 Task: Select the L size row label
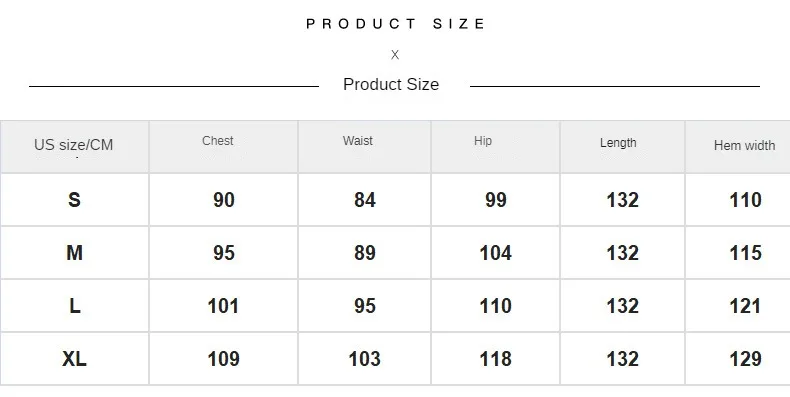point(75,306)
